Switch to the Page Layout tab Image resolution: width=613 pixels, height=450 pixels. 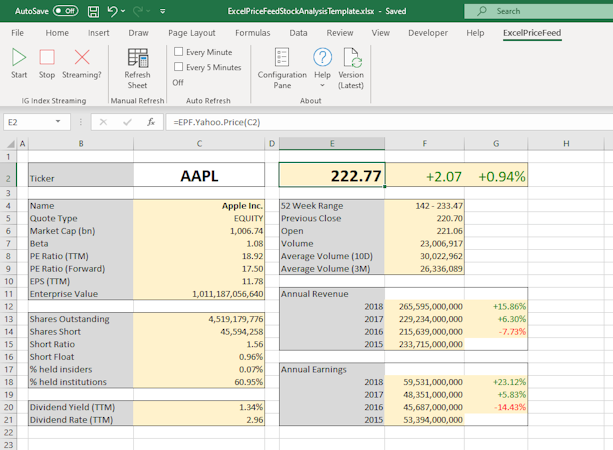point(191,32)
